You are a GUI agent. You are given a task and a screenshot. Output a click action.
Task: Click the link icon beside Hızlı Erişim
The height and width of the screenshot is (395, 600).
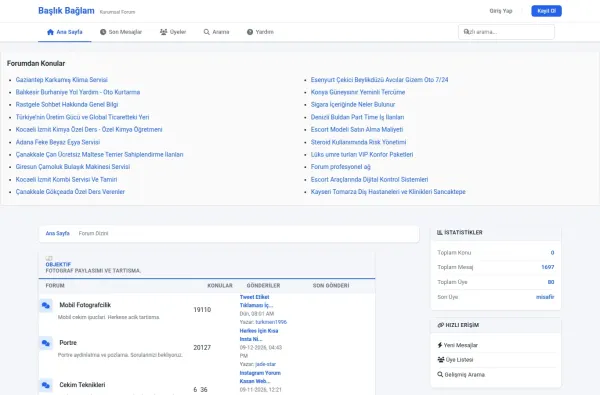440,325
